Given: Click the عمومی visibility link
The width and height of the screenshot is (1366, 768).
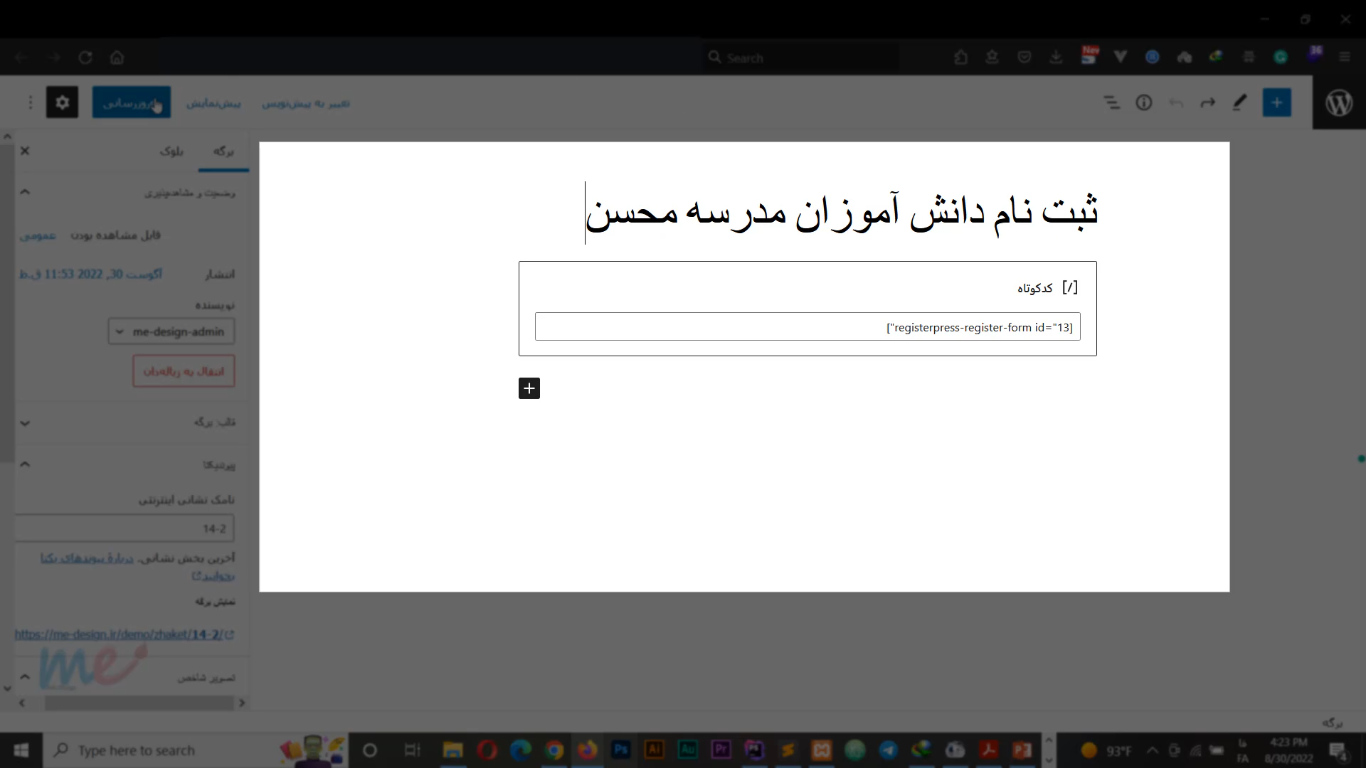Looking at the screenshot, I should [x=38, y=235].
